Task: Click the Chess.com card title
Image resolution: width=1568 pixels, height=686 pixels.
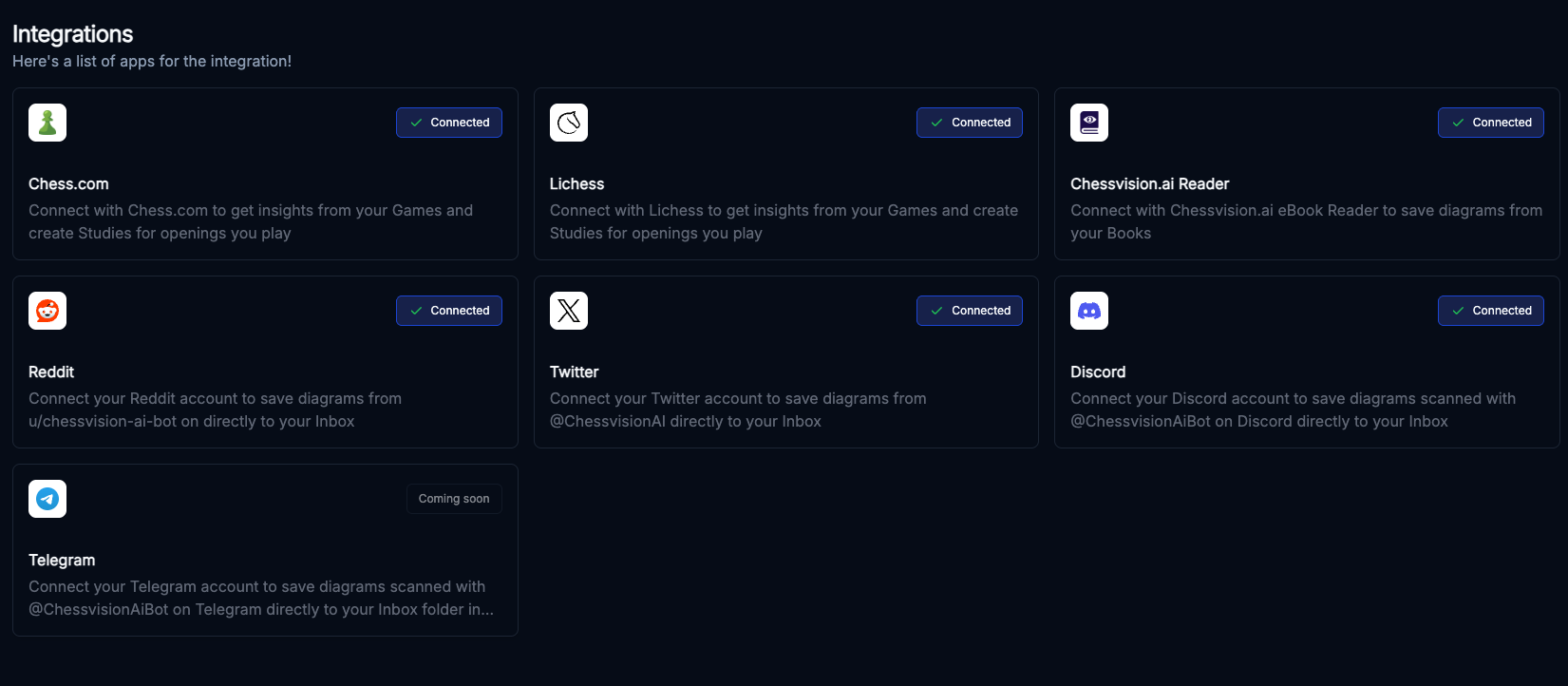Action: click(x=68, y=183)
